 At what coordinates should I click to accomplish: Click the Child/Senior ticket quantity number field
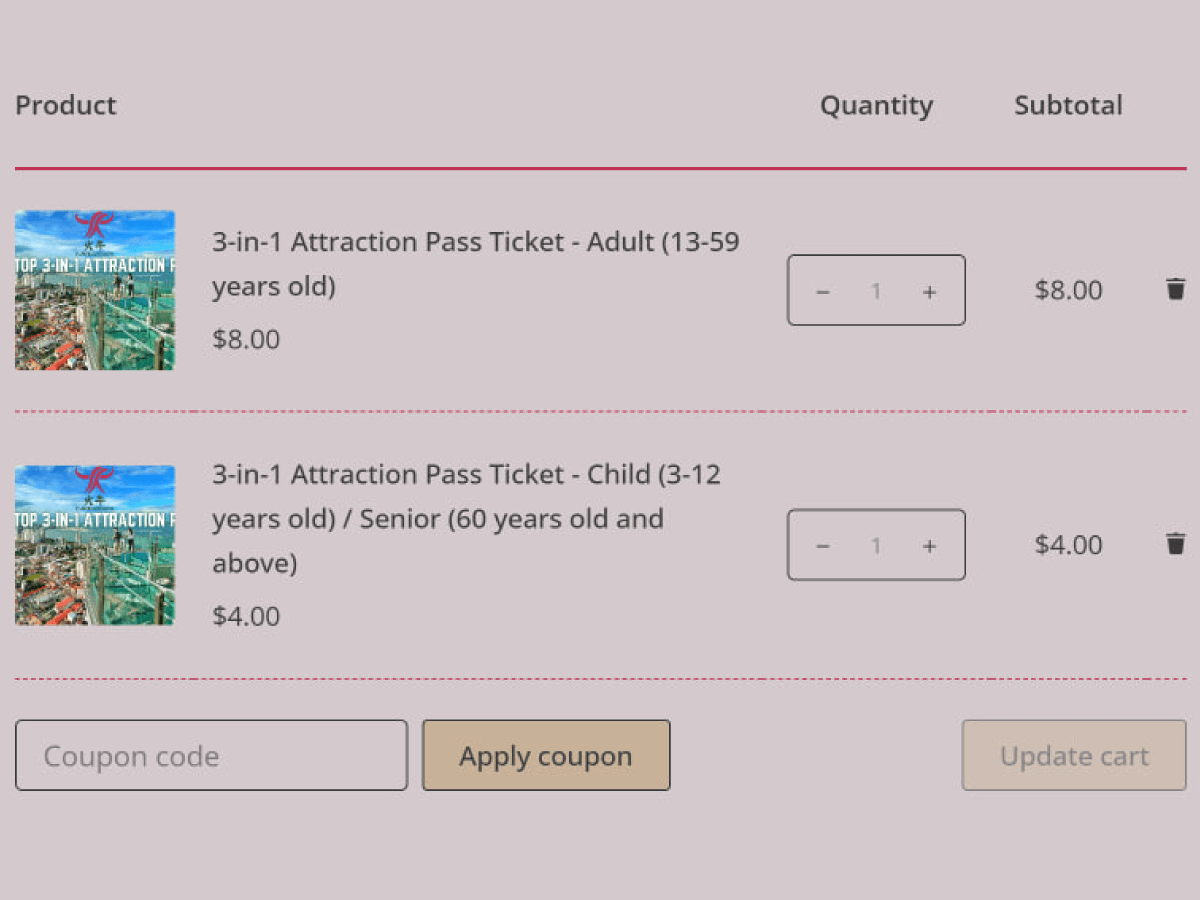[876, 545]
